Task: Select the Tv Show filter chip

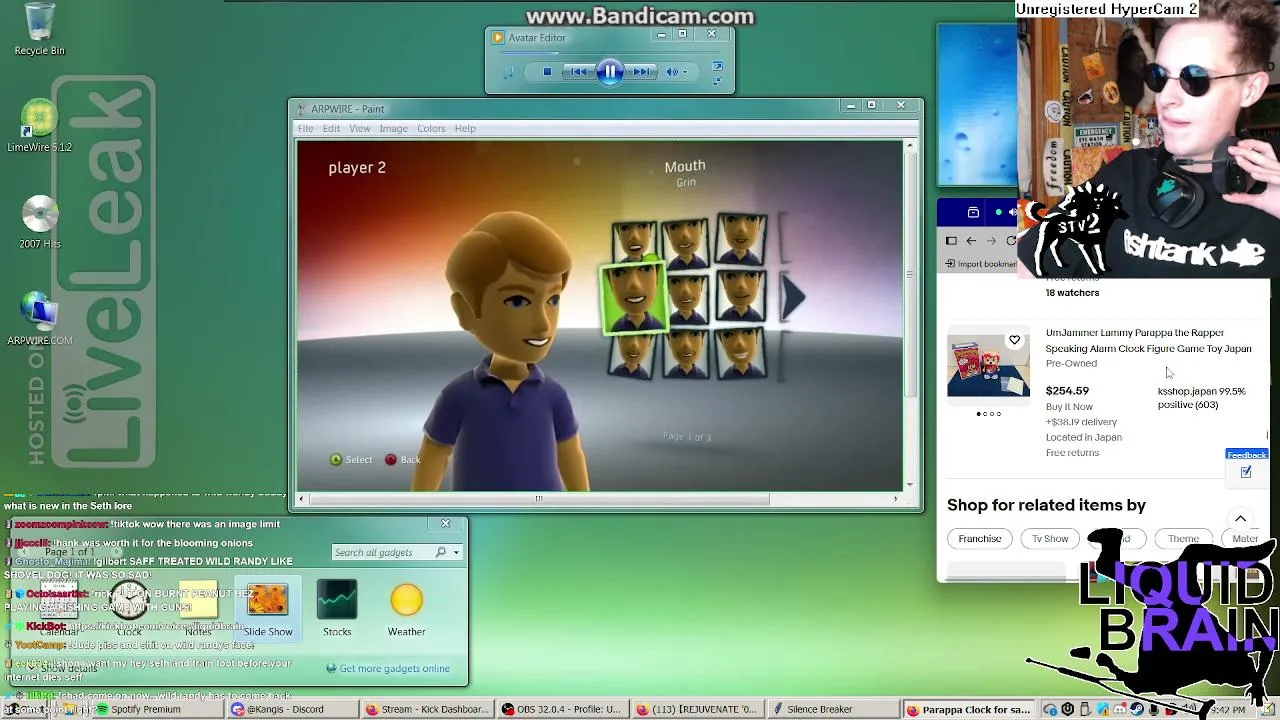Action: point(1050,539)
